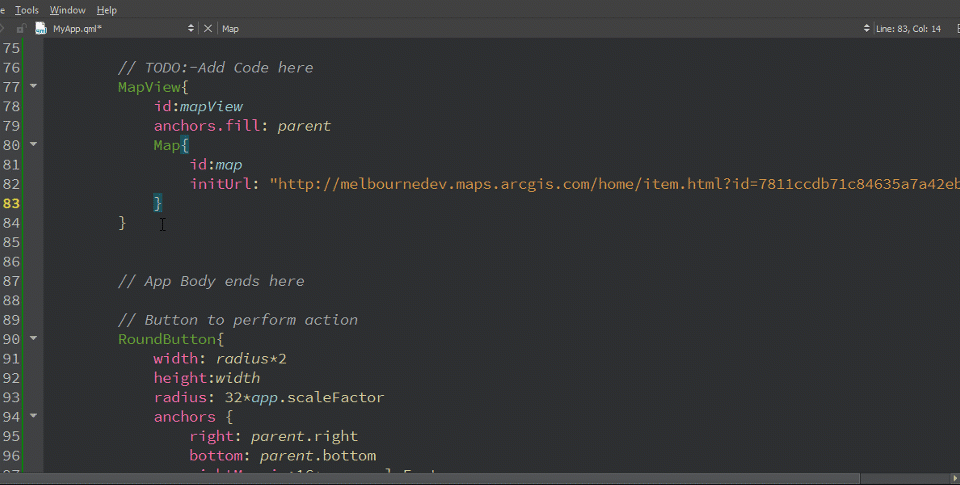The image size is (960, 485).
Task: Click the symbol selector arrows near Line indicator
Action: [x=866, y=28]
